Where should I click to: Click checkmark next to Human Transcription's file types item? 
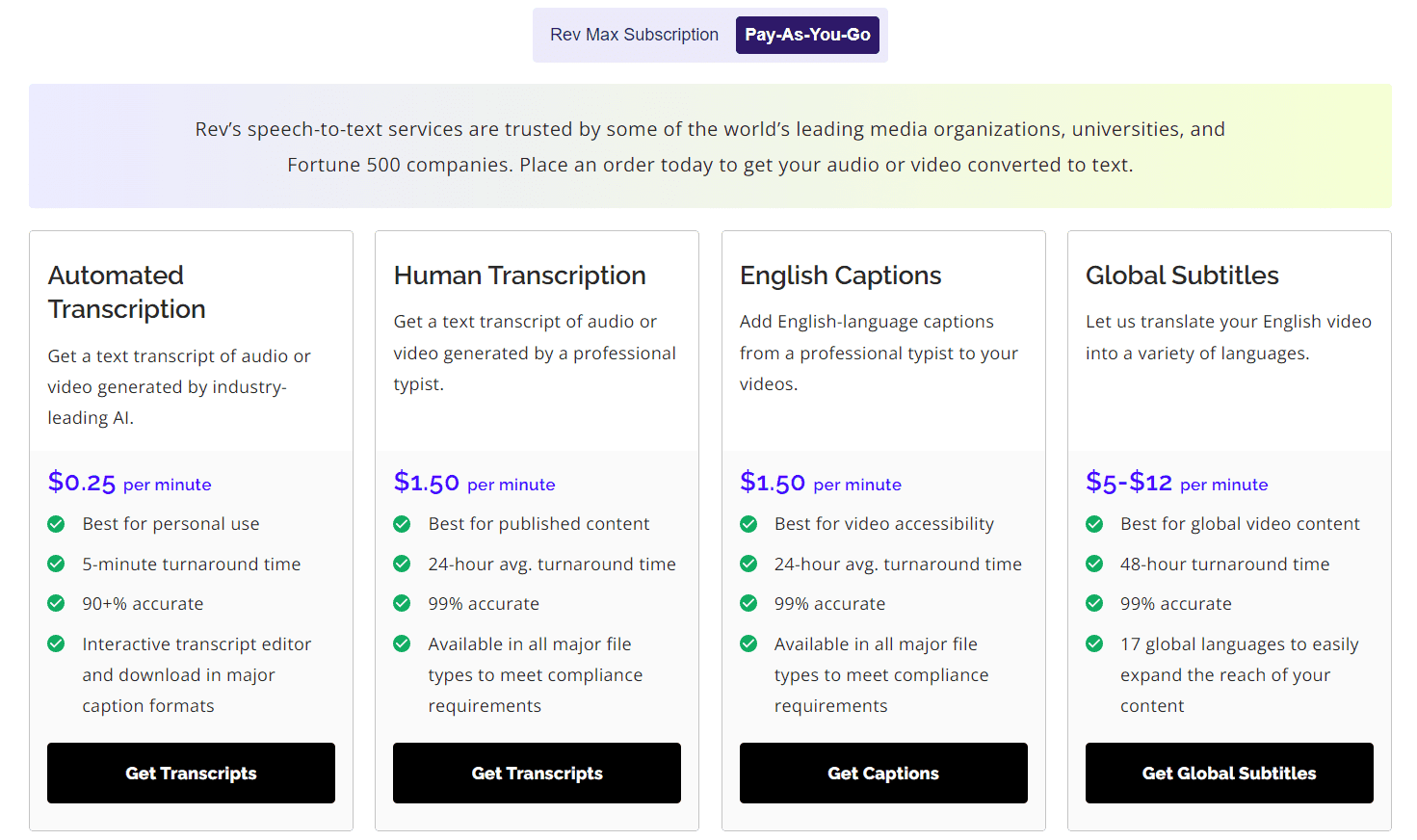pos(402,643)
